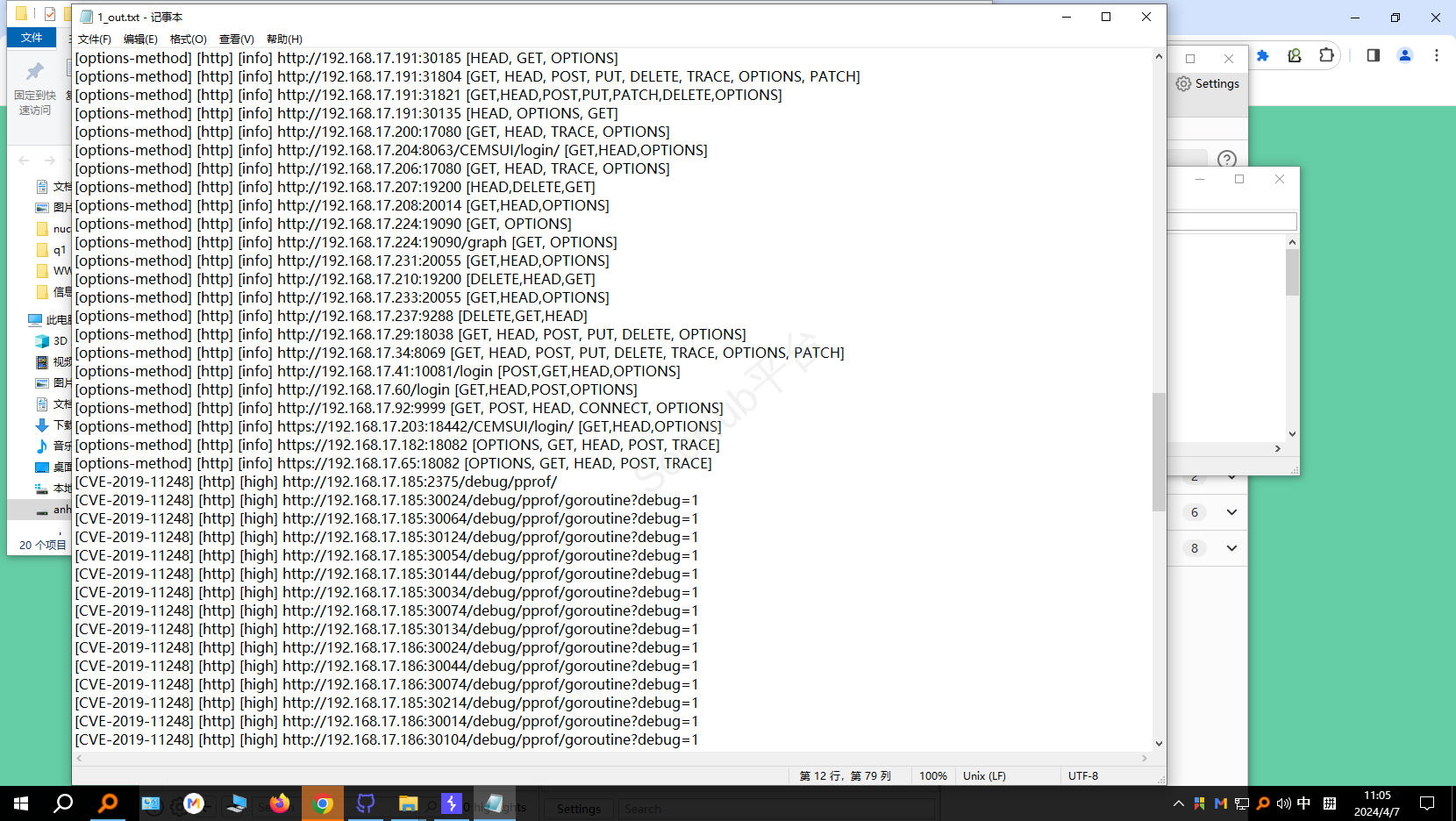Click the Chrome extensions puzzle icon
1456x821 pixels.
(1326, 55)
